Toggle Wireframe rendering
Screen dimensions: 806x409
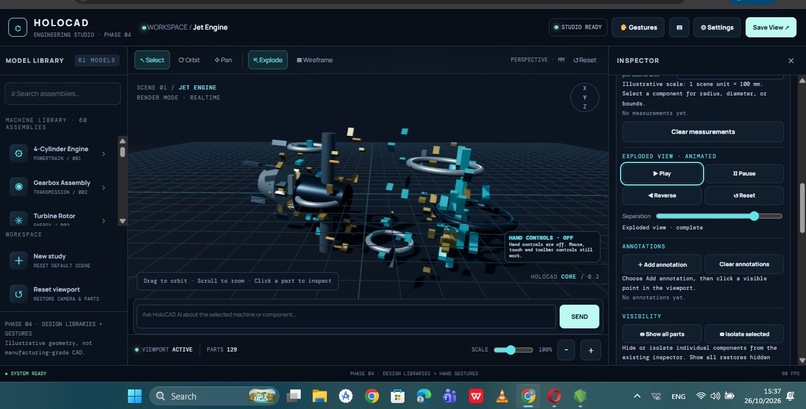[x=315, y=60]
